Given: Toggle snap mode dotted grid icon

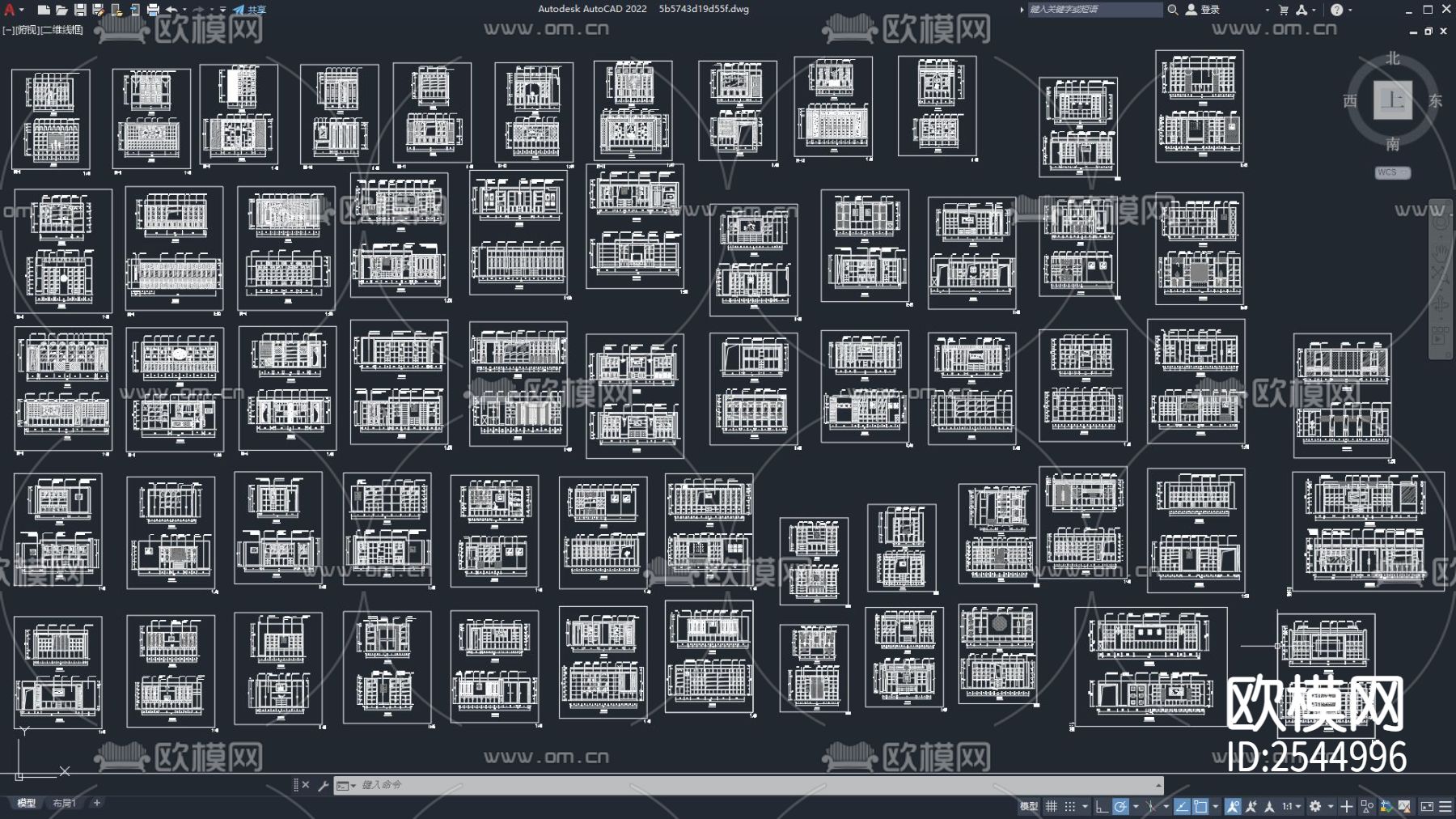Looking at the screenshot, I should (x=1069, y=806).
